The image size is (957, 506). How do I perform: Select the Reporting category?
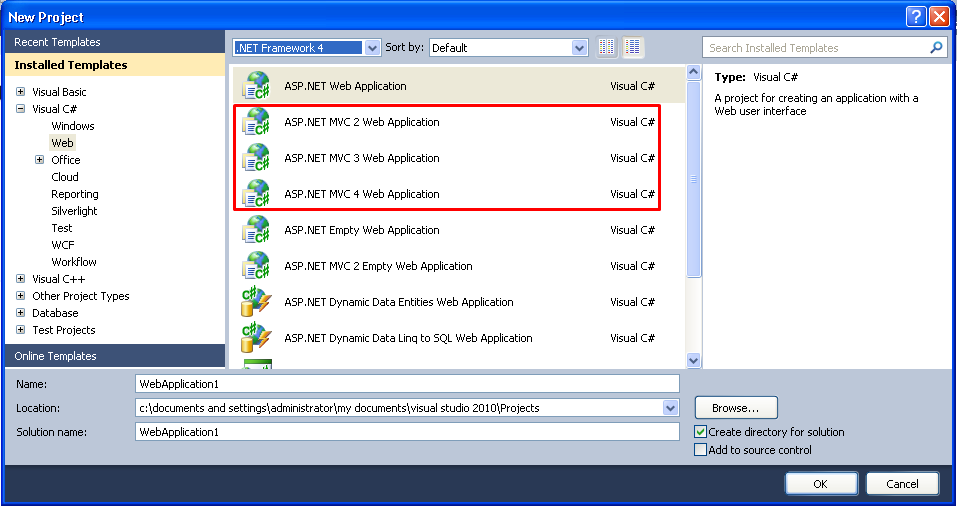74,194
